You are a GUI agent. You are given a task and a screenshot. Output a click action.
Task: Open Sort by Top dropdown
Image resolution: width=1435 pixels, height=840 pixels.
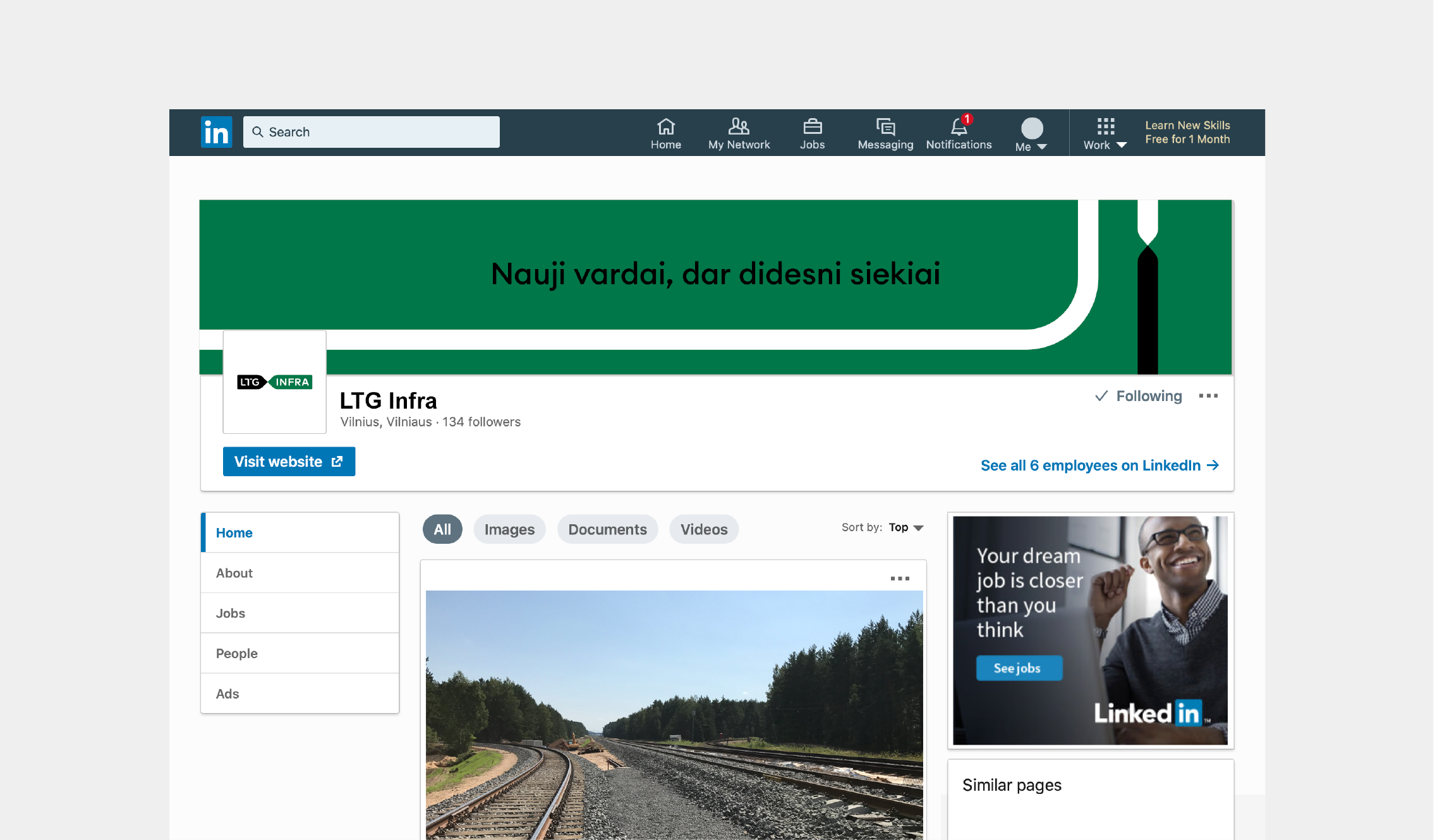(x=905, y=527)
